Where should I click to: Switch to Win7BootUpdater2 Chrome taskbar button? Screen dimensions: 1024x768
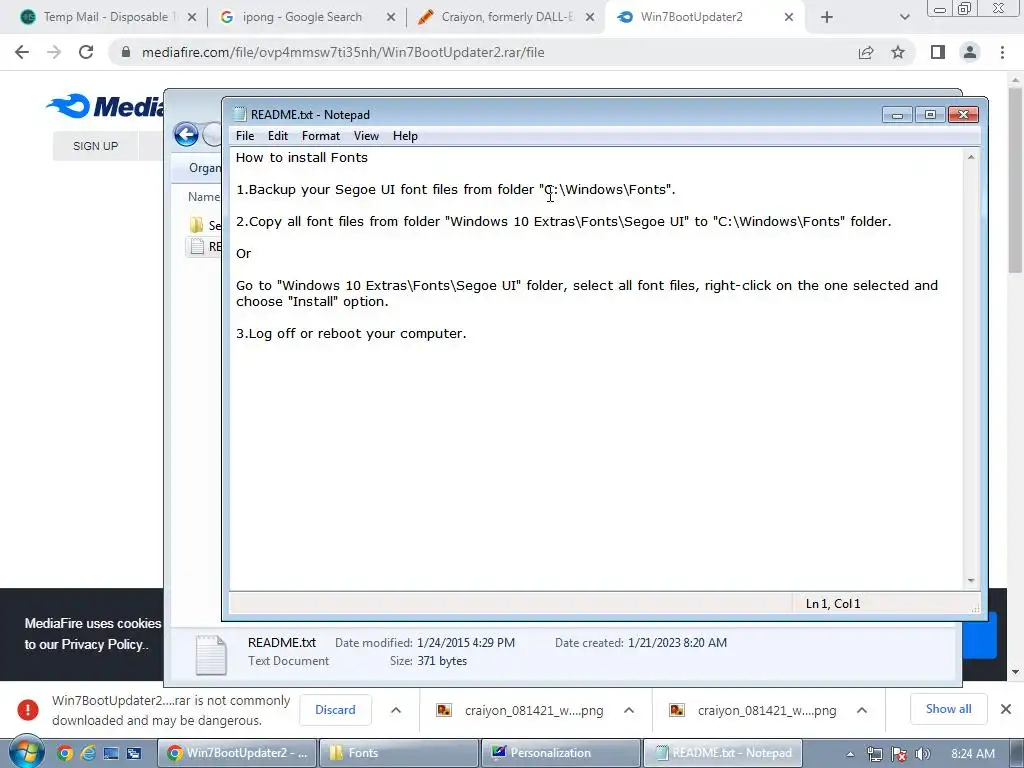[x=237, y=753]
